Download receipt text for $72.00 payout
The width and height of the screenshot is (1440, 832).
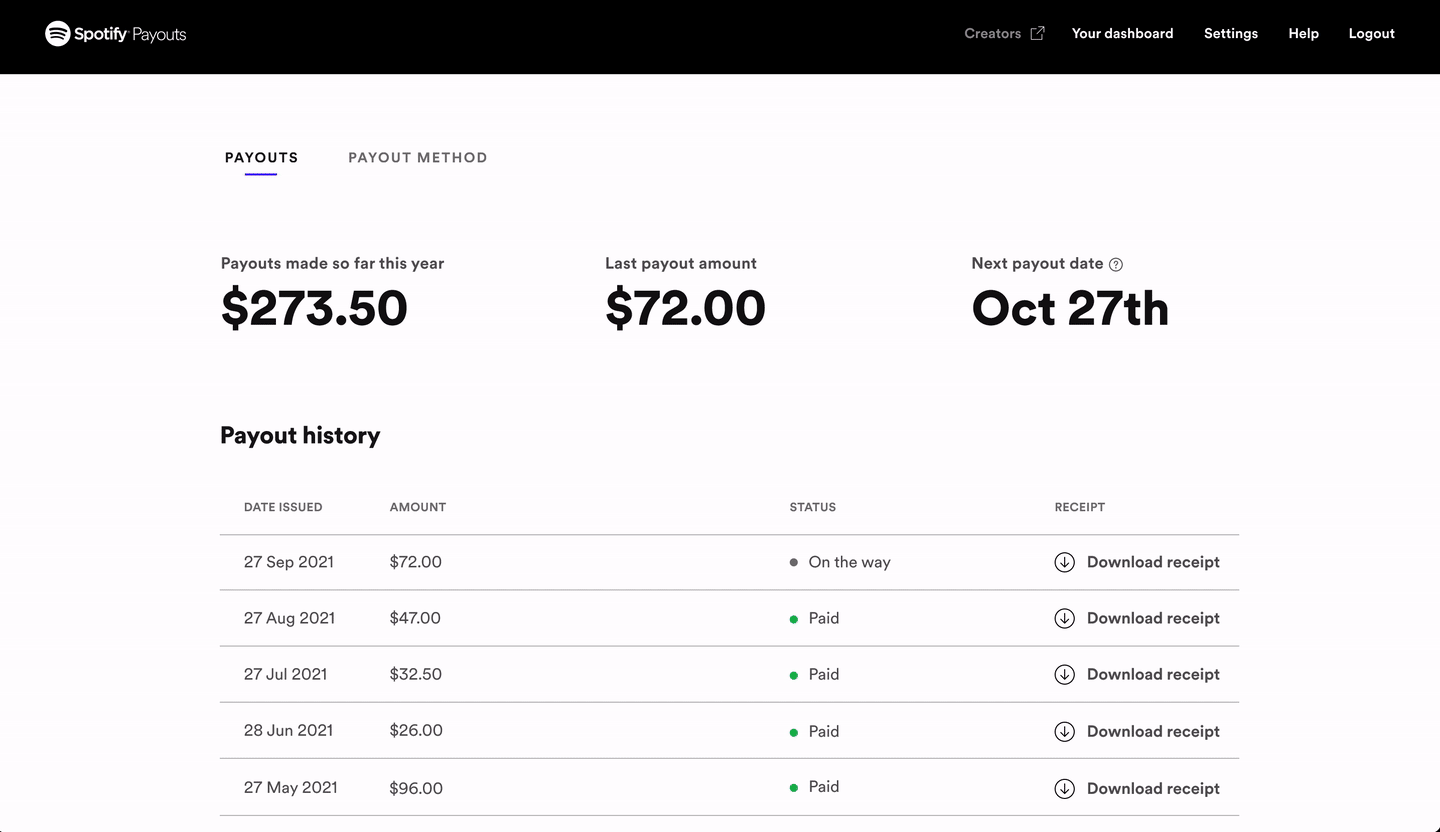coord(1153,562)
